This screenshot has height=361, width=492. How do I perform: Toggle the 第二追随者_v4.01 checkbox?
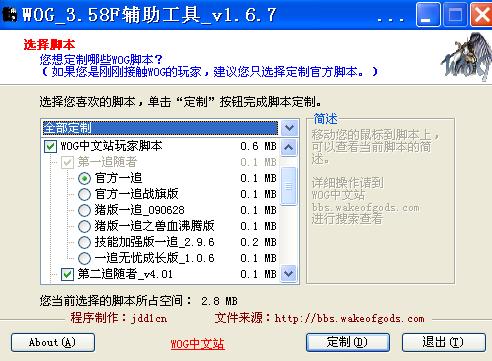(x=67, y=275)
